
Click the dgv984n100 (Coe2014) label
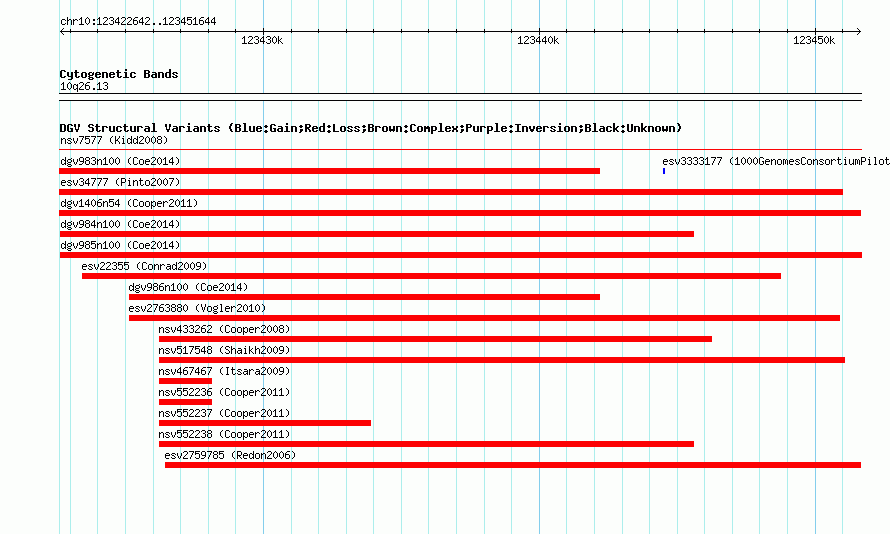(120, 224)
